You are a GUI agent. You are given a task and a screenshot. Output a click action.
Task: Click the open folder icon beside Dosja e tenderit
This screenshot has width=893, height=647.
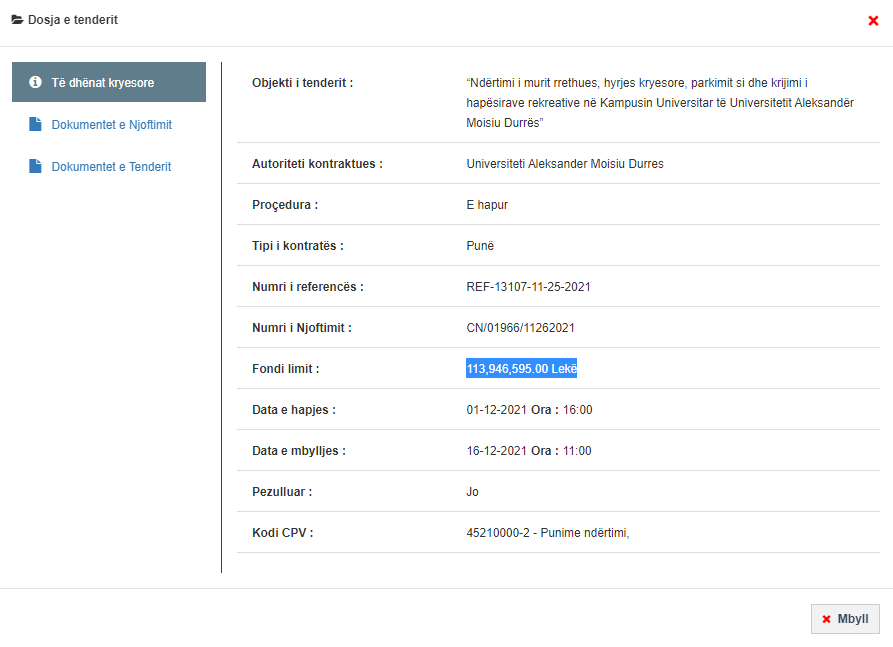click(x=17, y=20)
